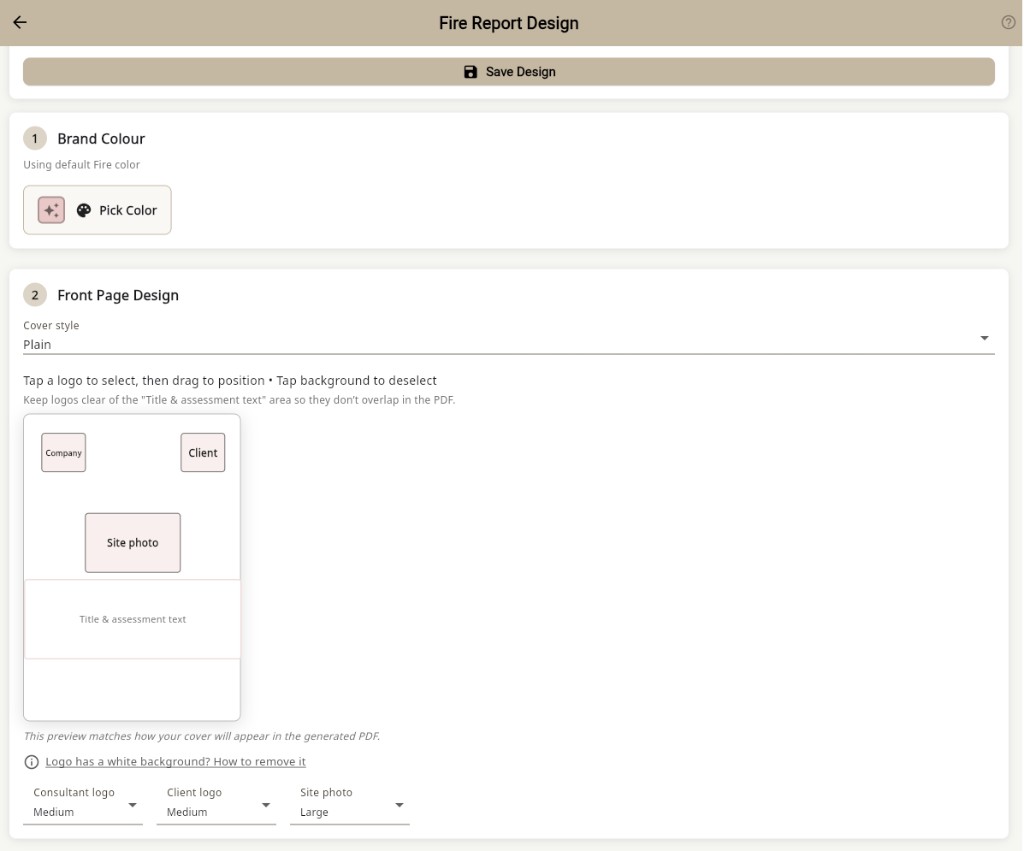Select the Client logo placeholder
This screenshot has height=851, width=1024.
203,453
